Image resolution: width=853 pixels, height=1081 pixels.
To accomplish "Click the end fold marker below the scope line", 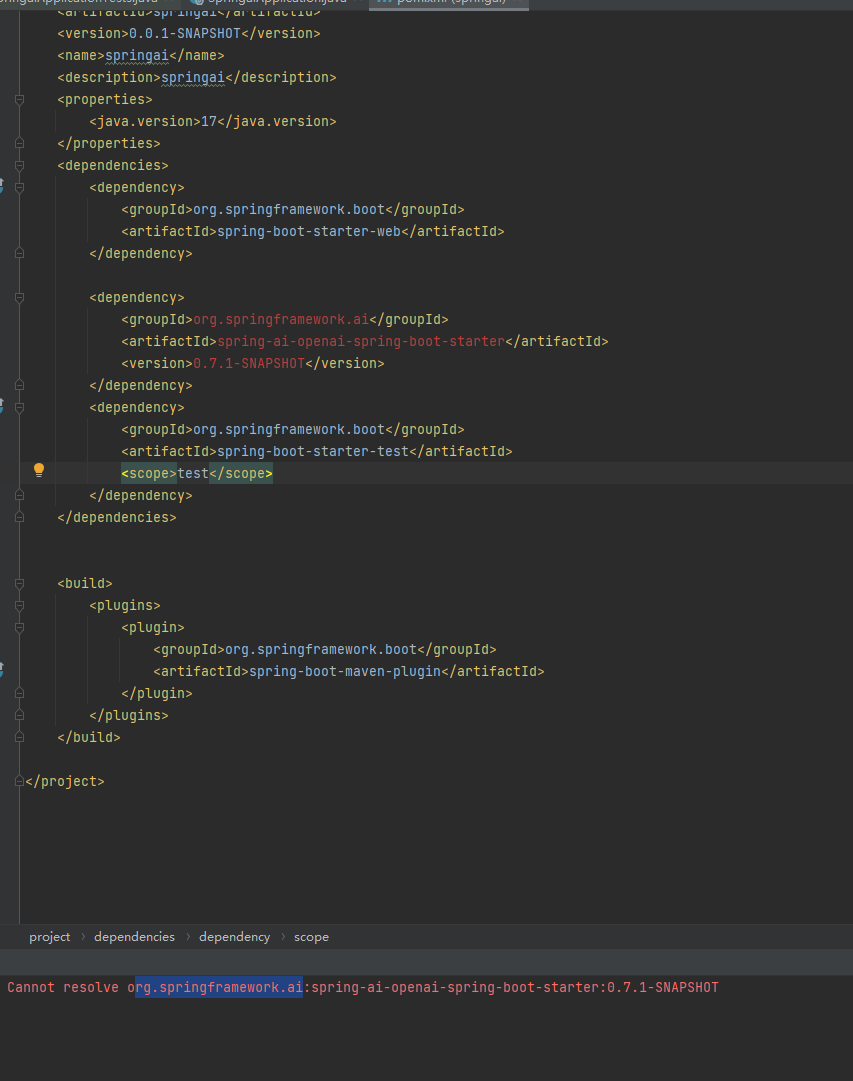I will (x=19, y=495).
